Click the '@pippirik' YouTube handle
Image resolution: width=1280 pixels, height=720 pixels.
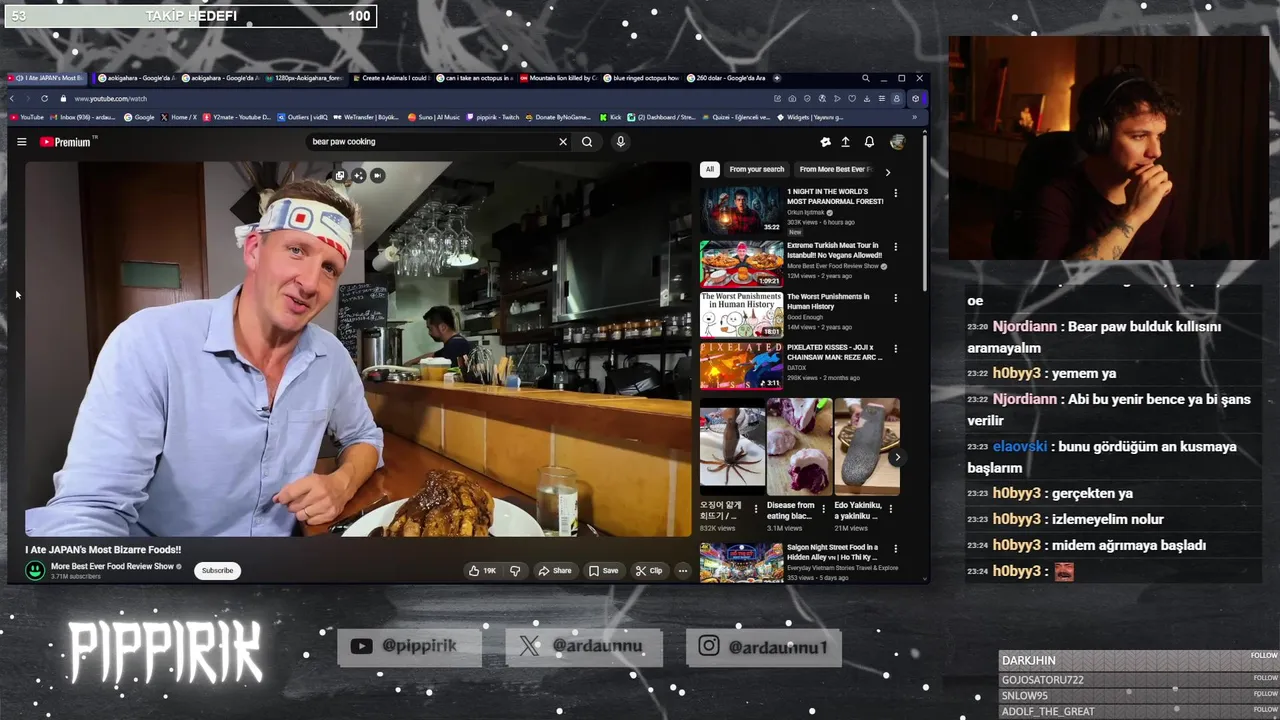tap(419, 646)
